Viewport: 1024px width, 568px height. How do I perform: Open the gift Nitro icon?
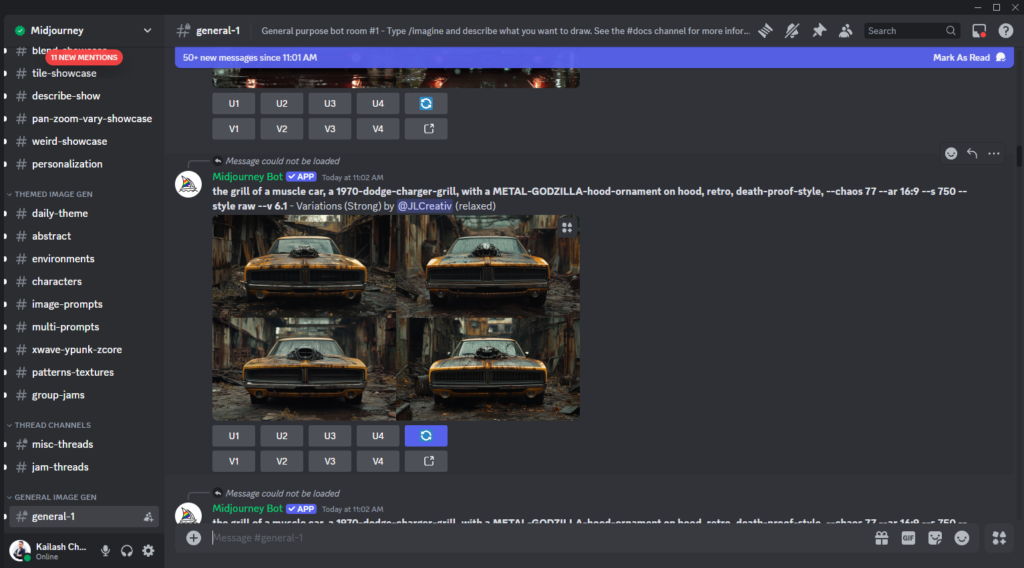882,538
